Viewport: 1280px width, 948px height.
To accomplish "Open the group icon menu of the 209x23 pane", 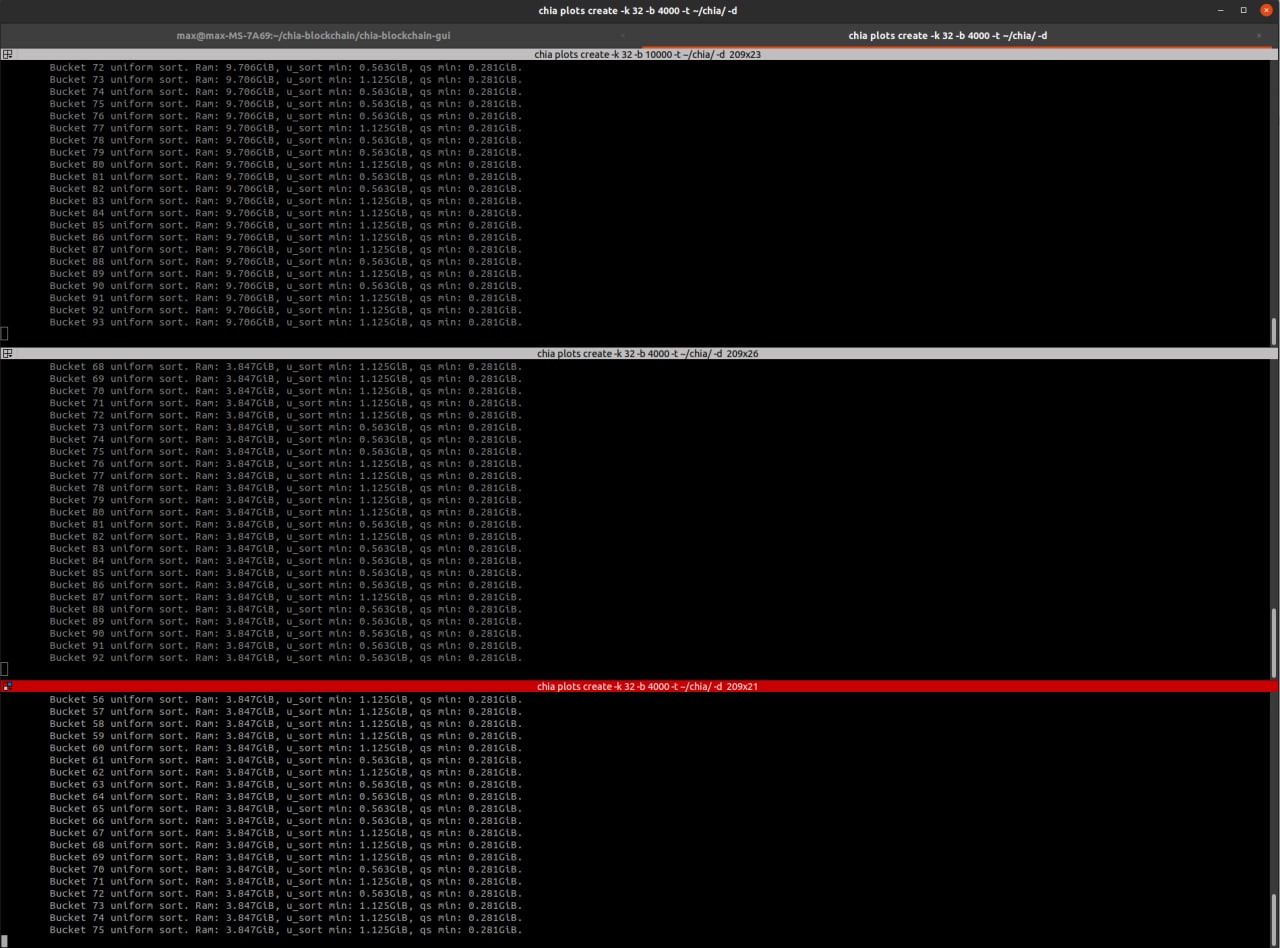I will click(x=7, y=54).
